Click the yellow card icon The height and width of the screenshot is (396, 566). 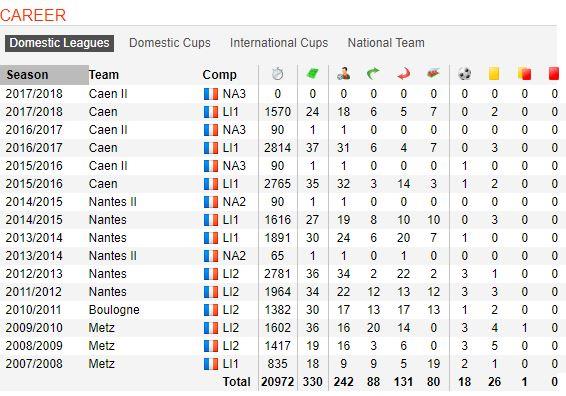[x=494, y=74]
